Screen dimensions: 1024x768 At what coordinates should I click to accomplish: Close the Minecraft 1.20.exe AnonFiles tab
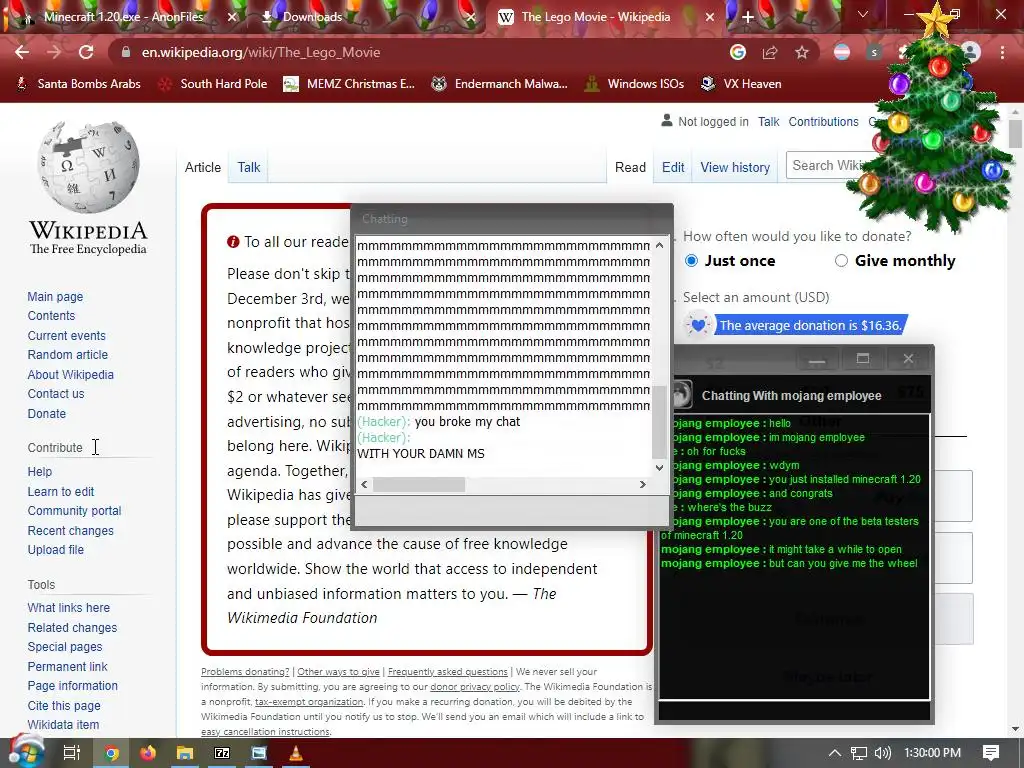(232, 17)
